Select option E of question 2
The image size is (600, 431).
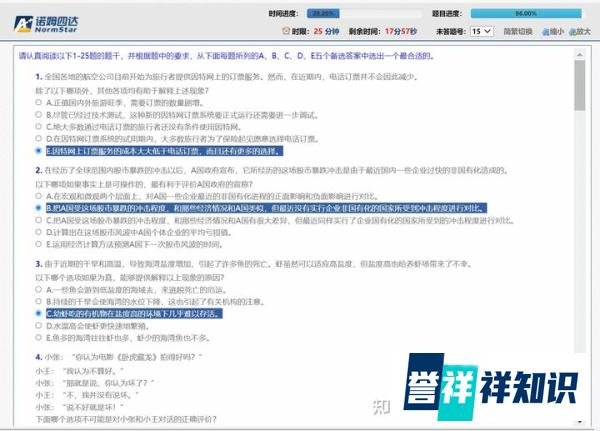pos(38,244)
